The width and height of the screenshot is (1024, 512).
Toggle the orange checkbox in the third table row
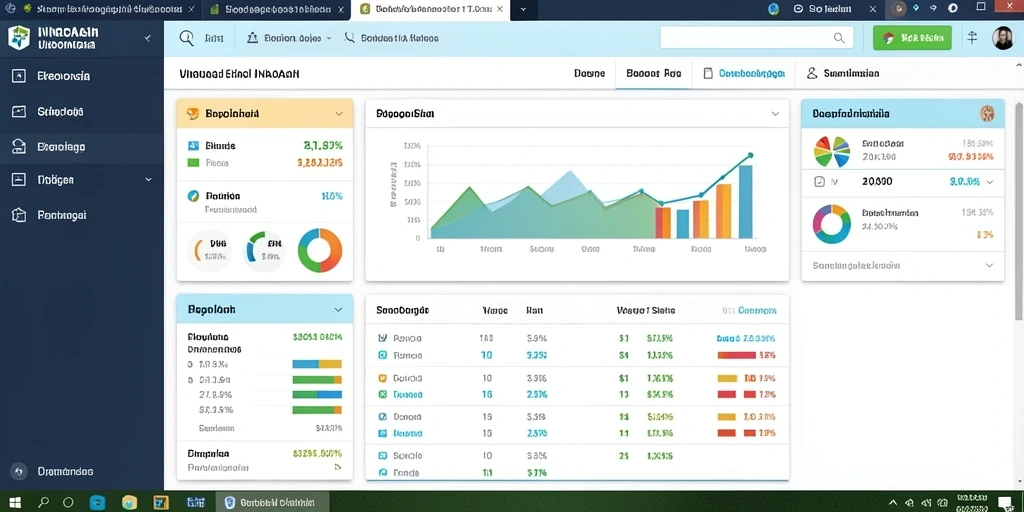coord(383,377)
